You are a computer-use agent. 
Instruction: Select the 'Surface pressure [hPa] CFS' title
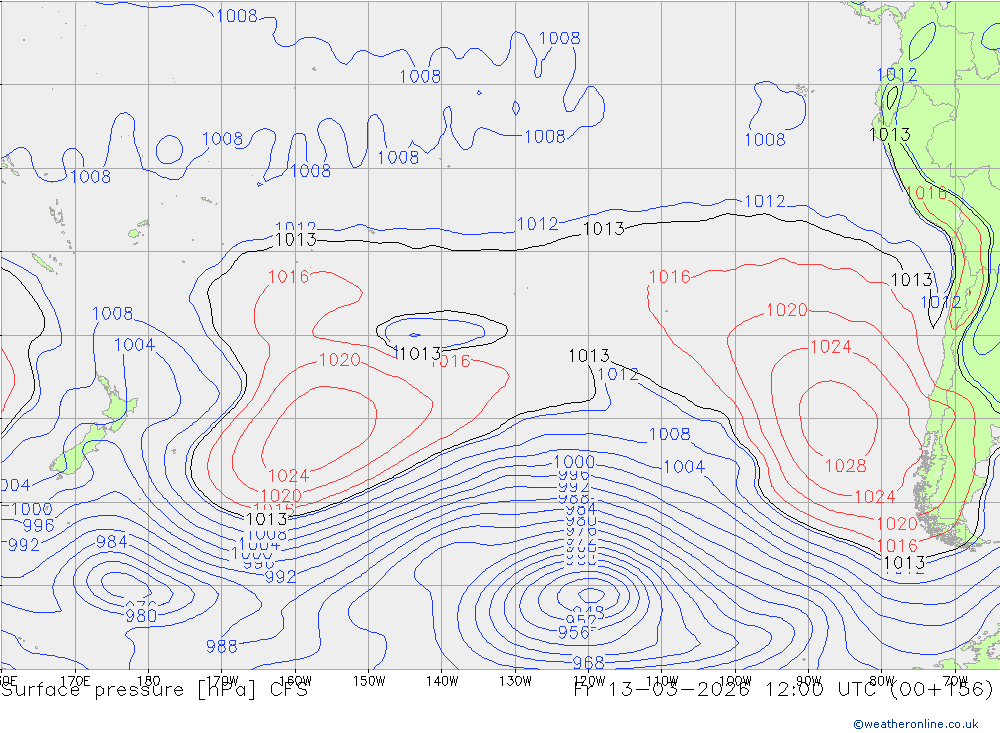pos(154,690)
